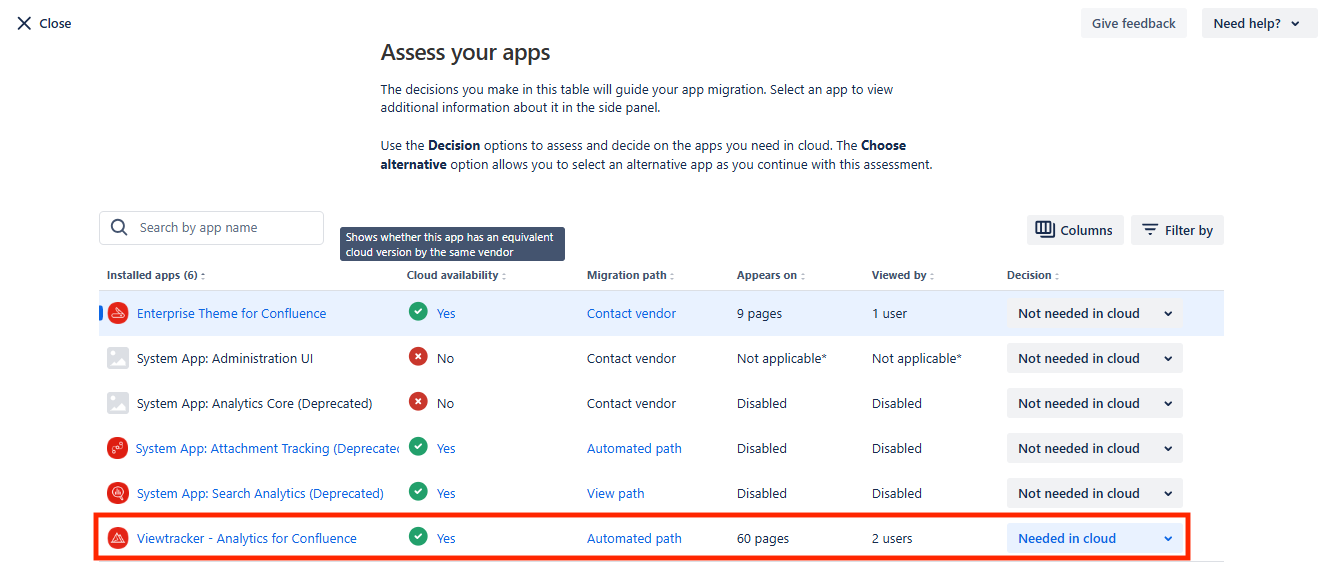Open the Contact vendor link for Enterprise Theme
The height and width of the screenshot is (583, 1328).
tap(631, 312)
